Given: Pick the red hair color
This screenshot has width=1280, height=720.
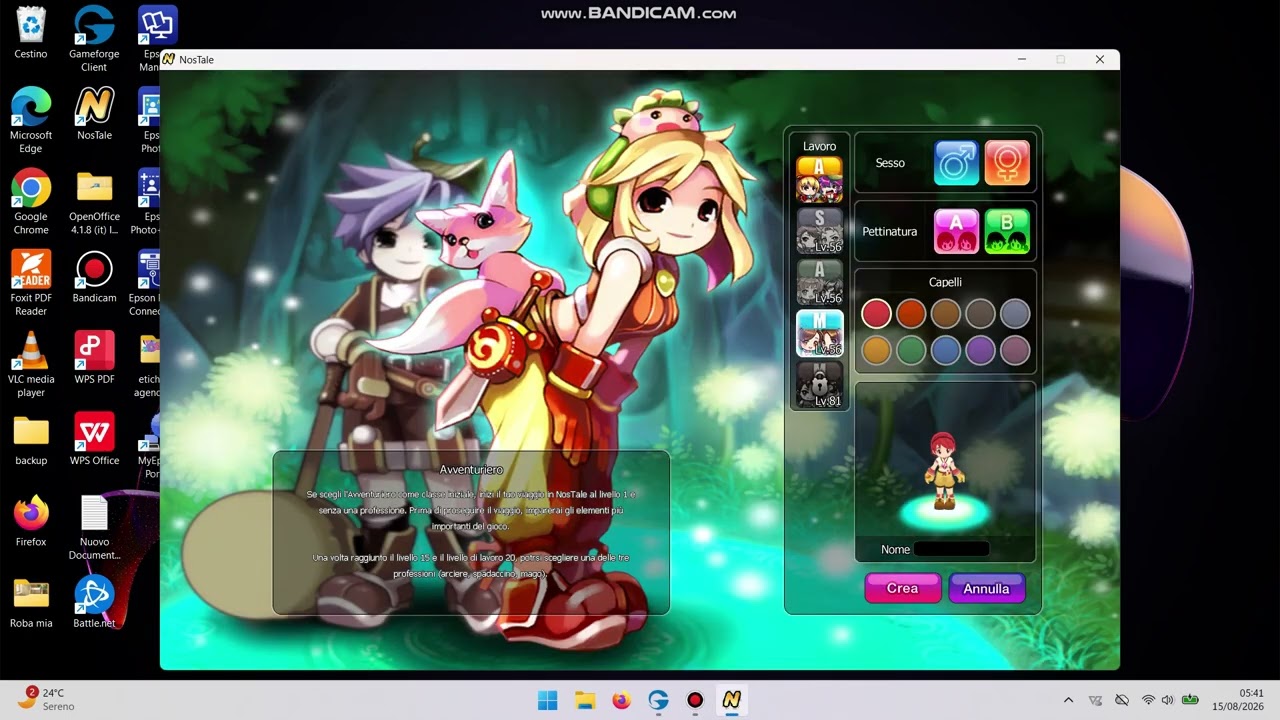Looking at the screenshot, I should tap(876, 314).
